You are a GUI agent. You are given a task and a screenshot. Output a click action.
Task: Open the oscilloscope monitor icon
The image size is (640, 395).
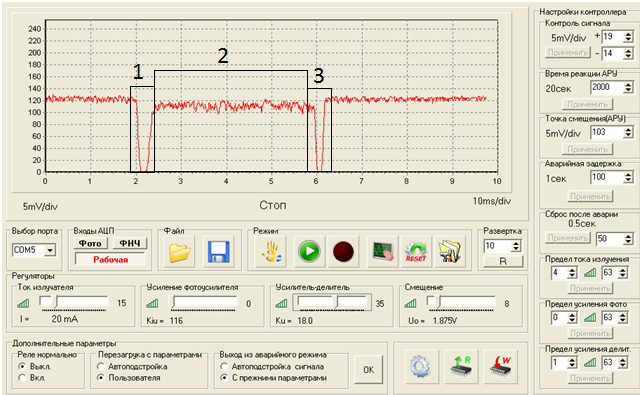383,252
